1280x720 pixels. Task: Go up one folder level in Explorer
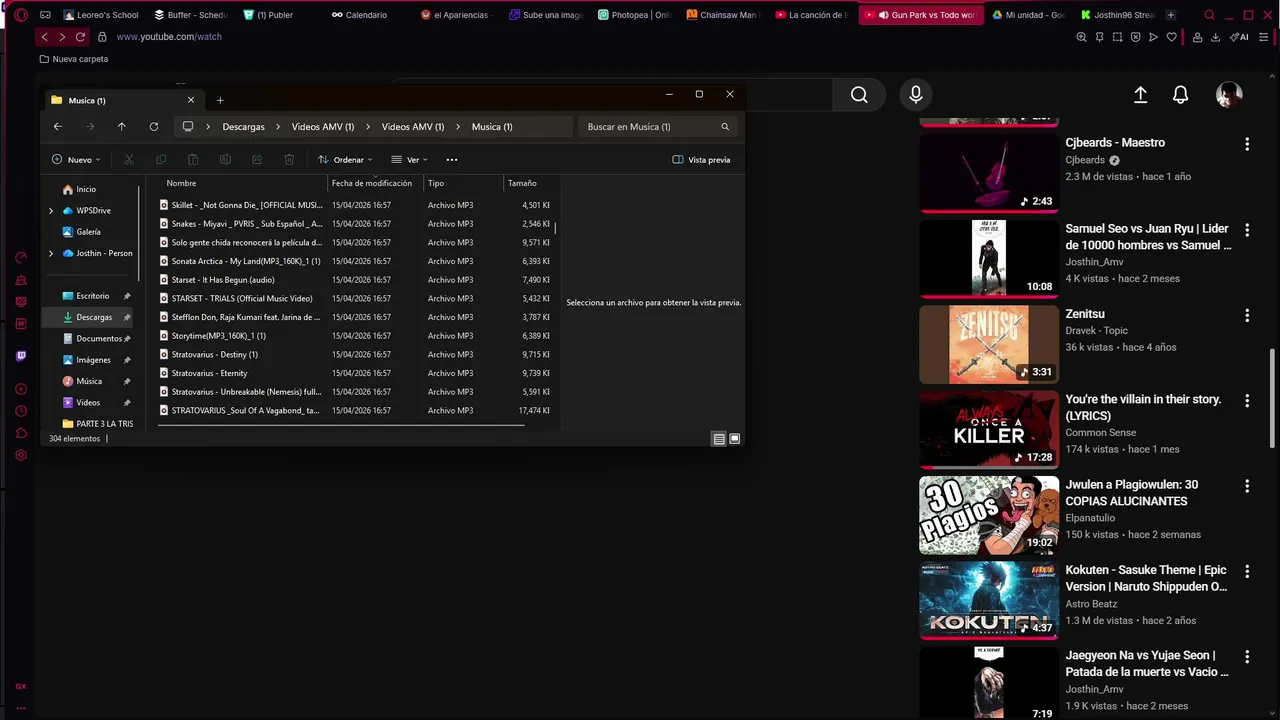[122, 127]
